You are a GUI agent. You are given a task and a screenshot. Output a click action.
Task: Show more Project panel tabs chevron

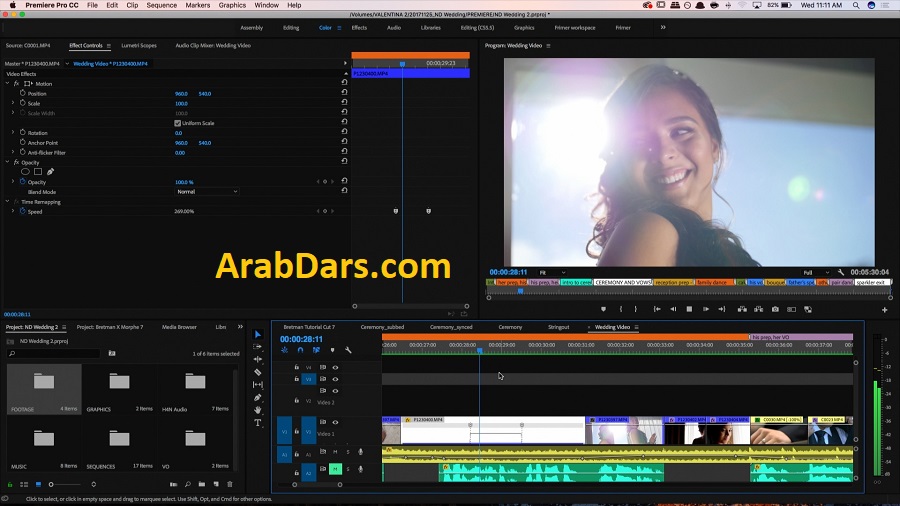[240, 327]
